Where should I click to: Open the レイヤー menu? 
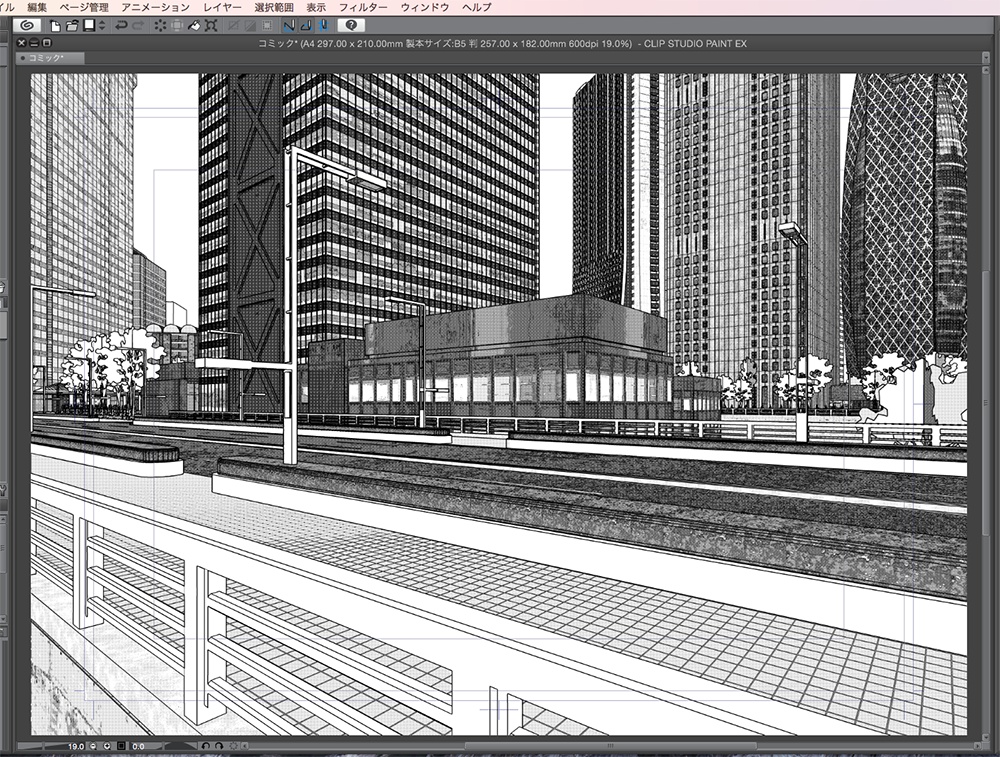point(223,7)
